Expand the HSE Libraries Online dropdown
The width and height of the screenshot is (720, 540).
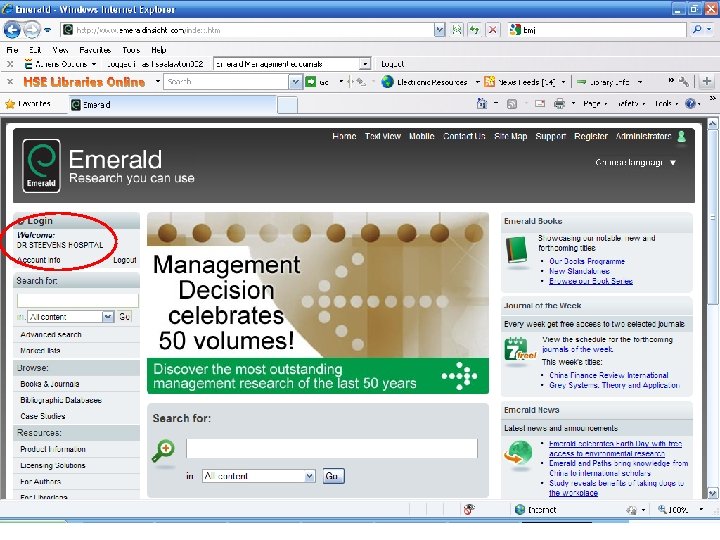pos(158,81)
